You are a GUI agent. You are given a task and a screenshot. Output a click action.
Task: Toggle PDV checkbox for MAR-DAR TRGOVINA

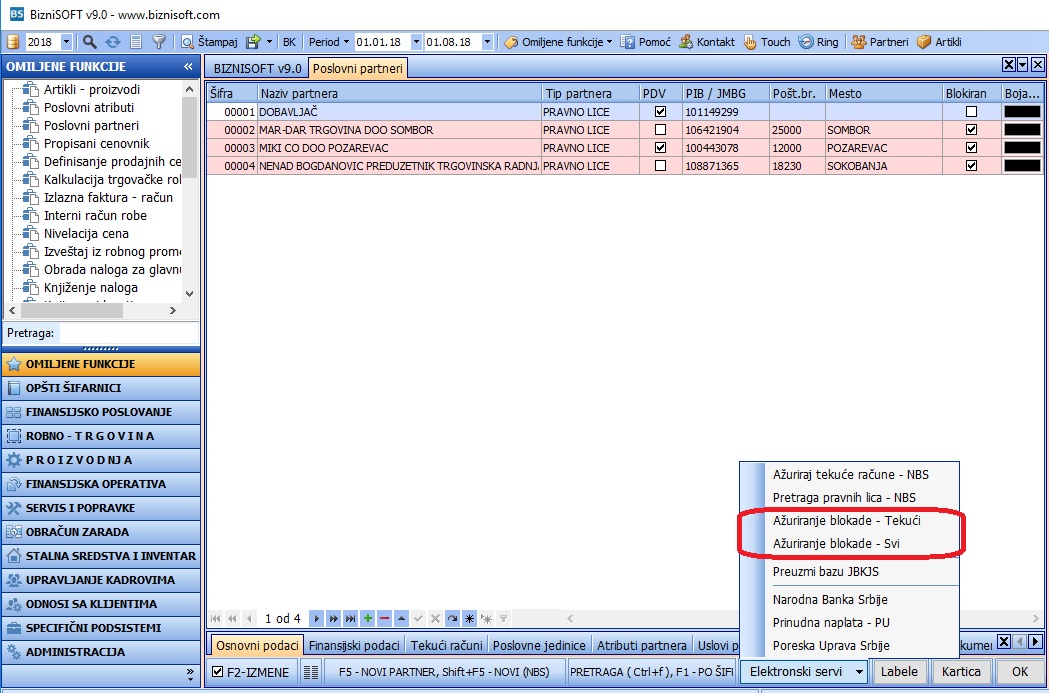(660, 130)
